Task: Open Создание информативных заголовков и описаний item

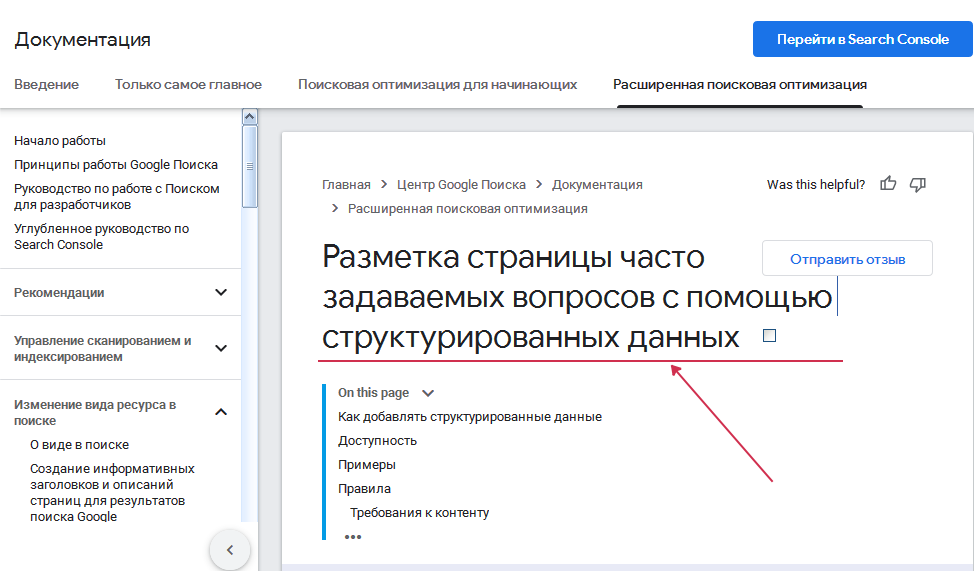Action: point(112,493)
